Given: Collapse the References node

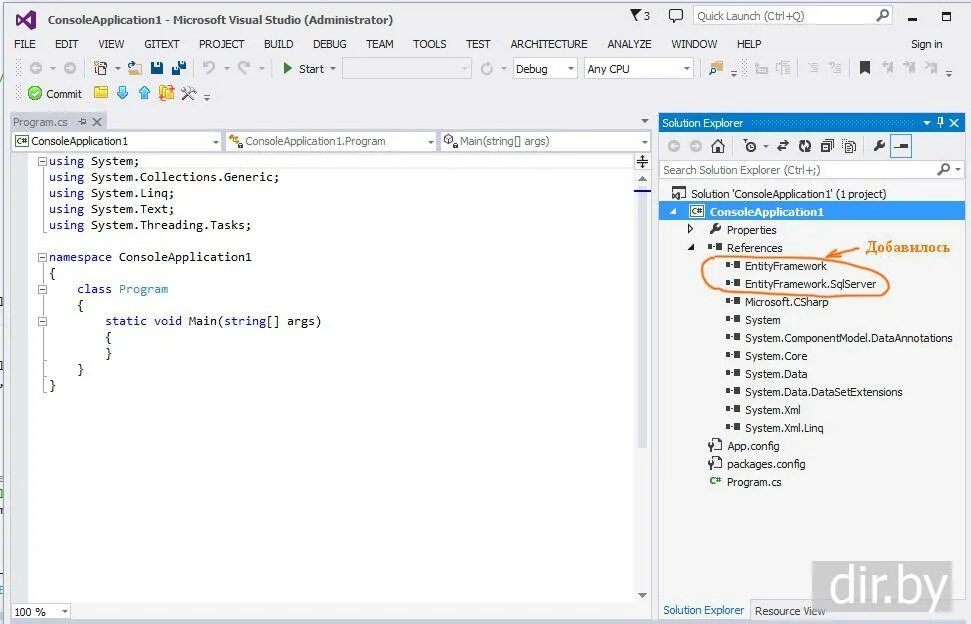Looking at the screenshot, I should (691, 248).
